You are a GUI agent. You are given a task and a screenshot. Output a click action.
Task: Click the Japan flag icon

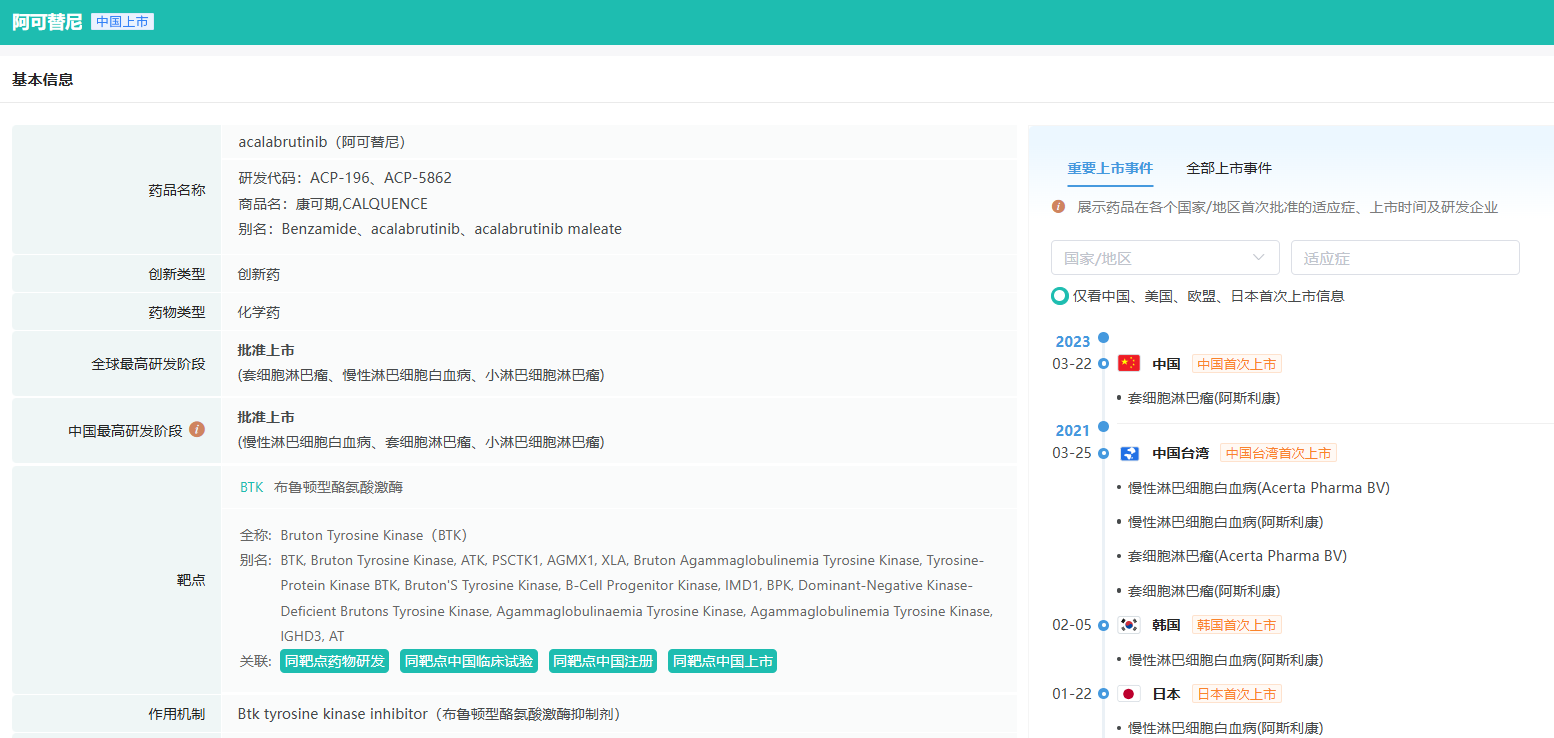pos(1129,694)
